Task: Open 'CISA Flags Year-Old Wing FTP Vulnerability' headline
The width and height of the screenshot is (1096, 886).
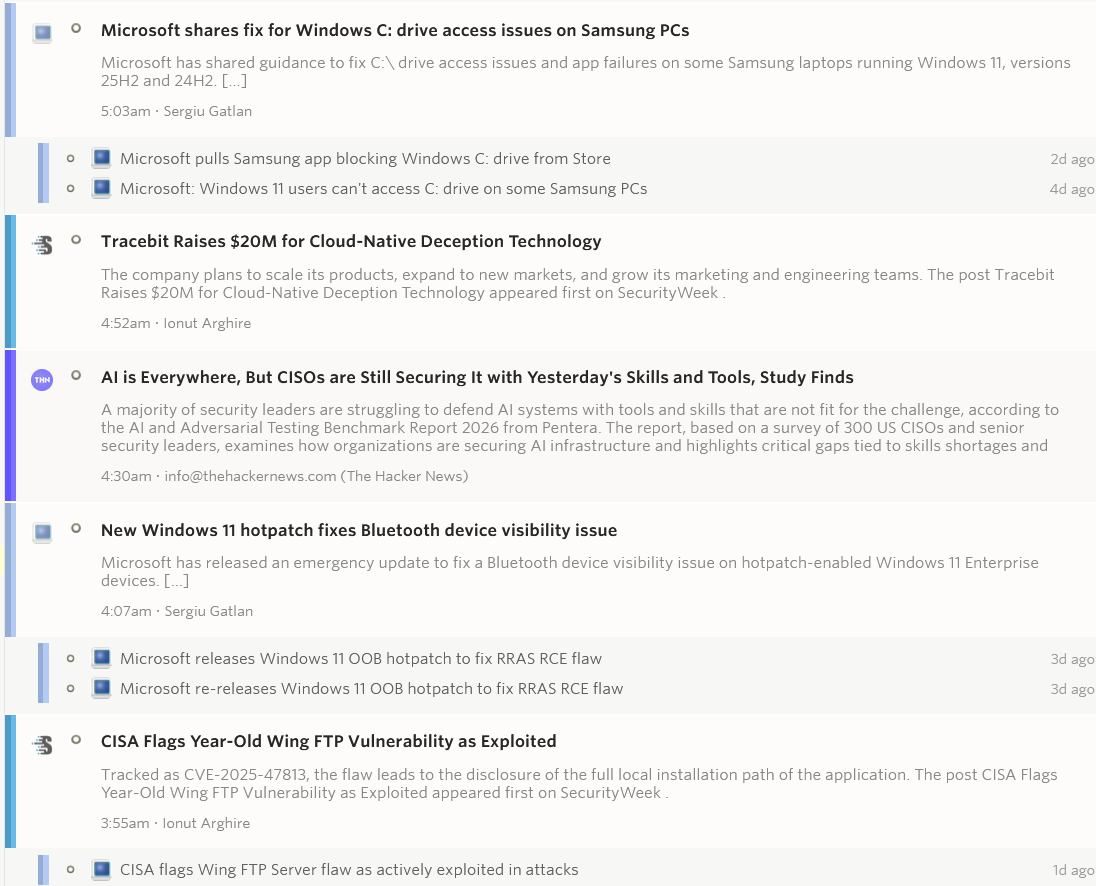Action: [x=328, y=741]
